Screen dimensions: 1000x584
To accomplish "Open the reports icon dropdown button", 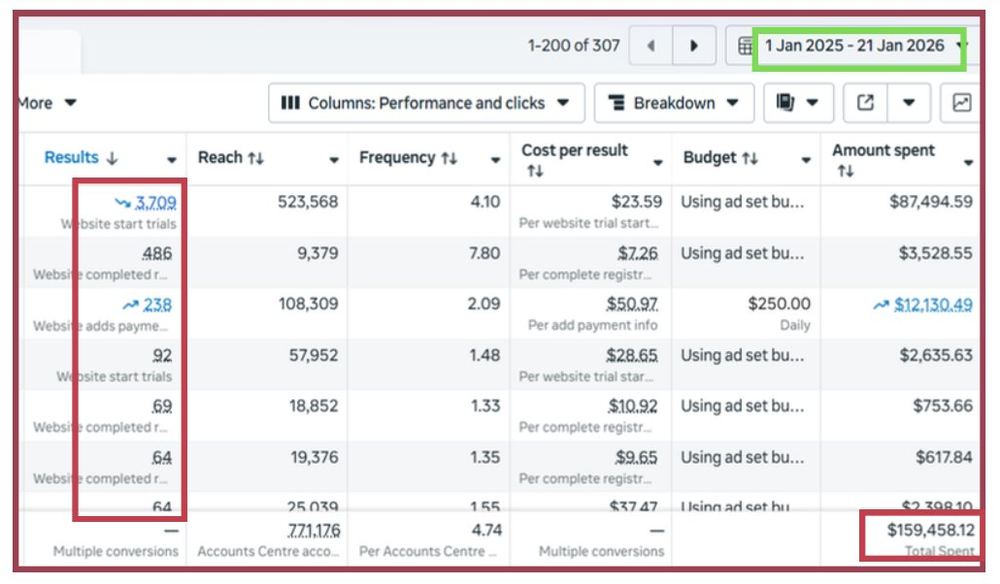I will point(798,103).
